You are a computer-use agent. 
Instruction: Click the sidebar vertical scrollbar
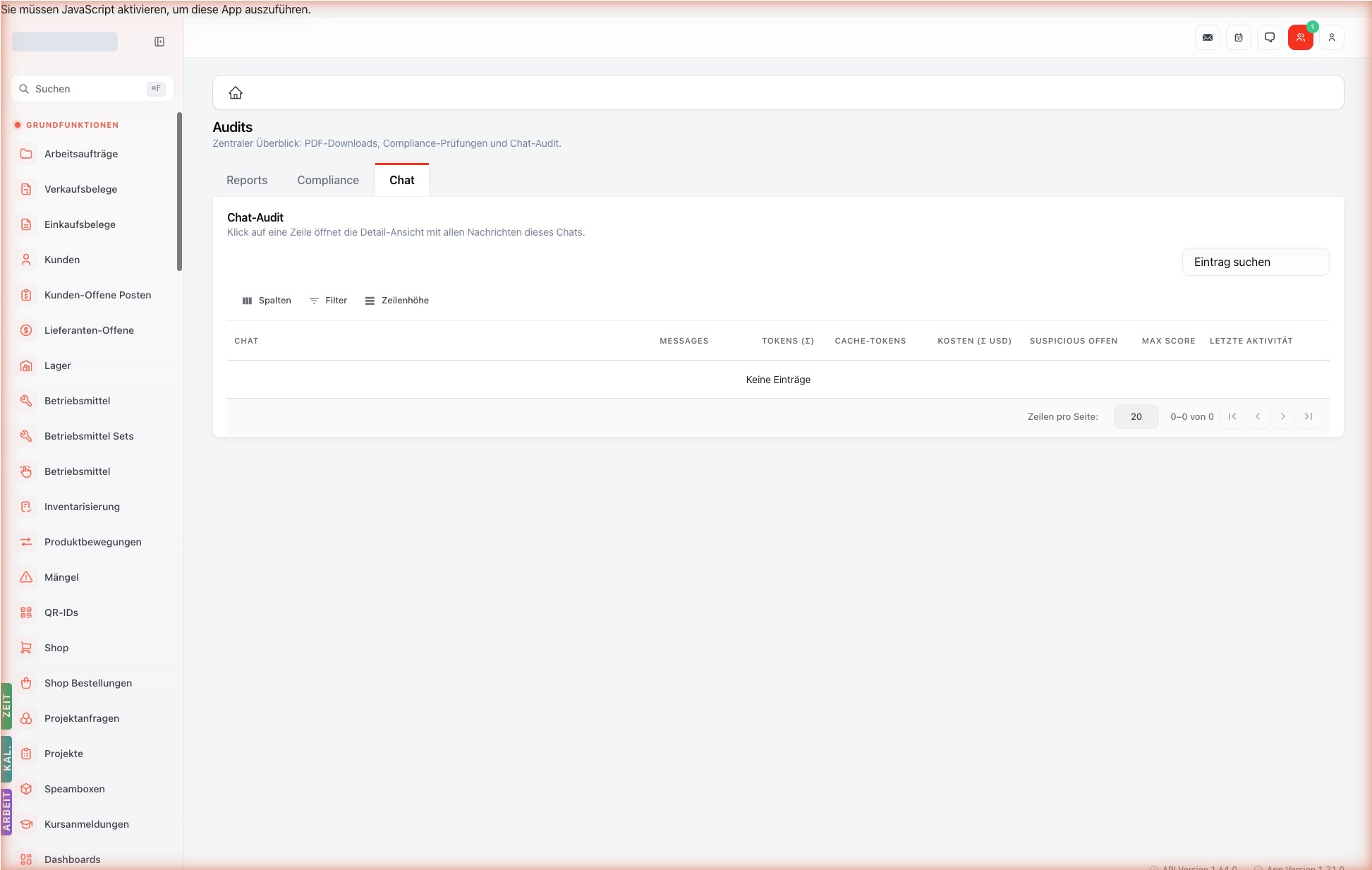point(179,191)
